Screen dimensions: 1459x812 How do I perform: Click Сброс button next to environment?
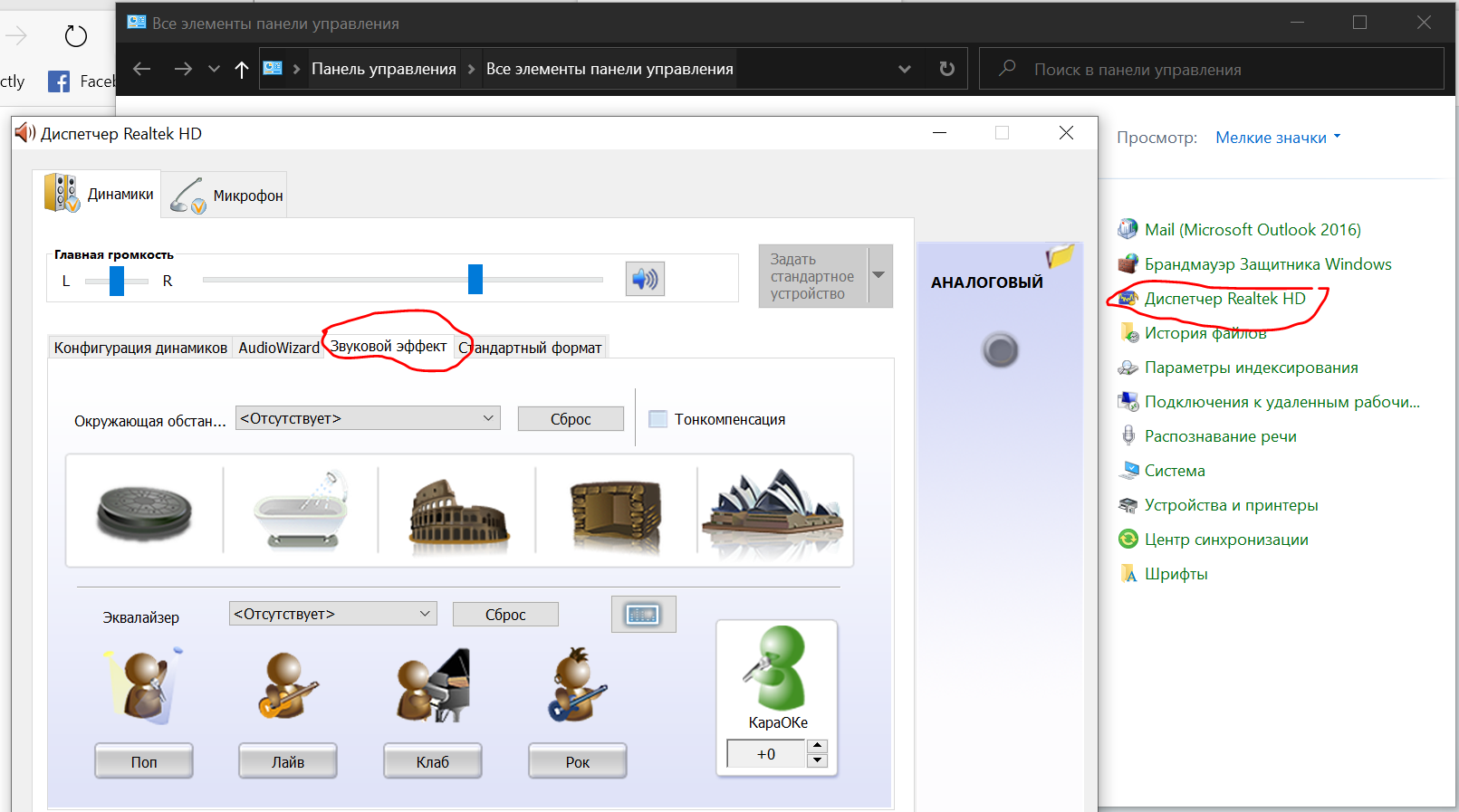coord(571,419)
